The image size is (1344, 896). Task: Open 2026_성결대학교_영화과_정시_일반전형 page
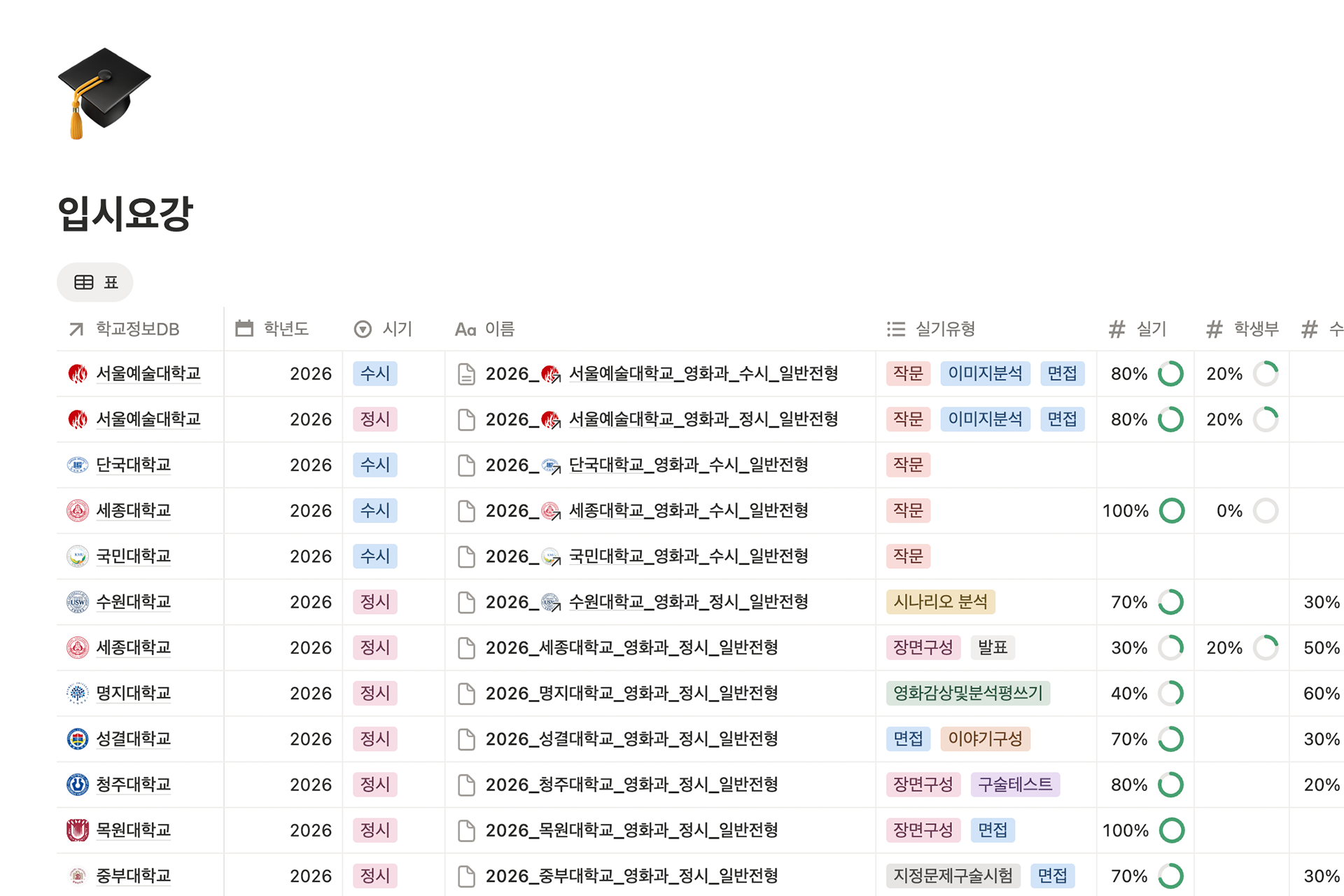click(x=632, y=739)
